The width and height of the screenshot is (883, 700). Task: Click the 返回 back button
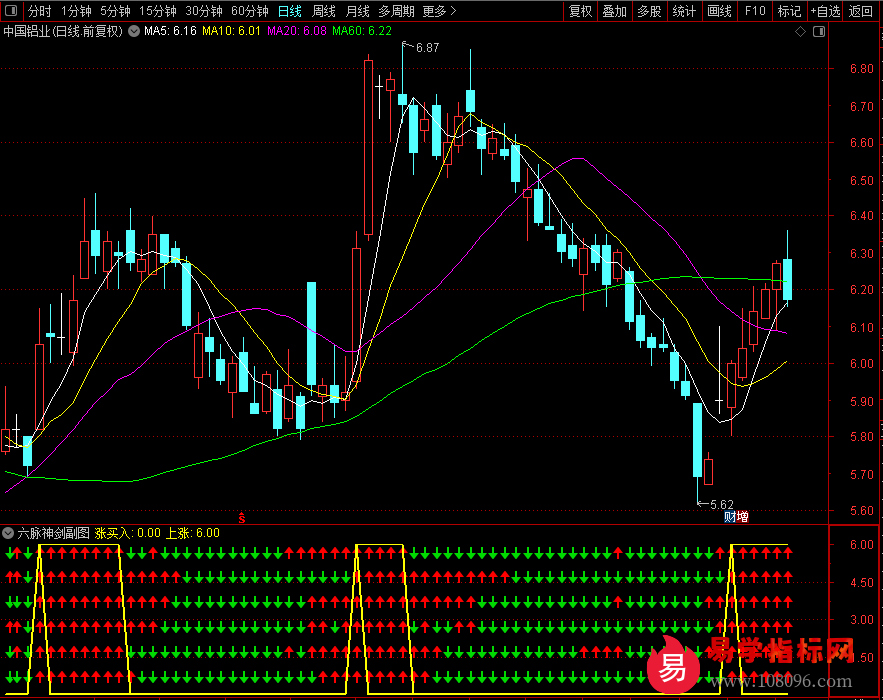click(860, 11)
